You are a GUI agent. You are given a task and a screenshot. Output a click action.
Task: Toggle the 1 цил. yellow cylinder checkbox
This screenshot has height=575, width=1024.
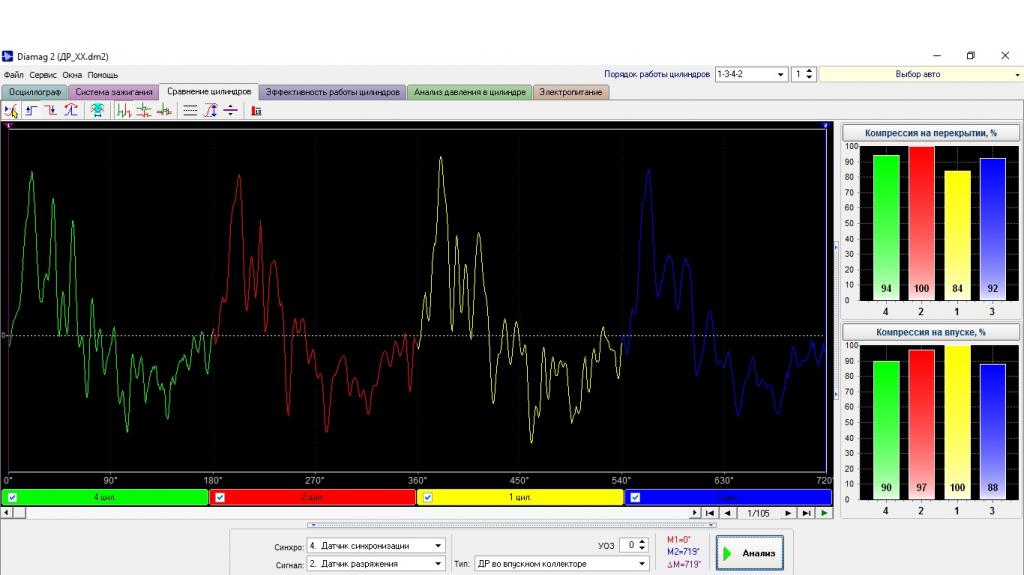tap(428, 497)
